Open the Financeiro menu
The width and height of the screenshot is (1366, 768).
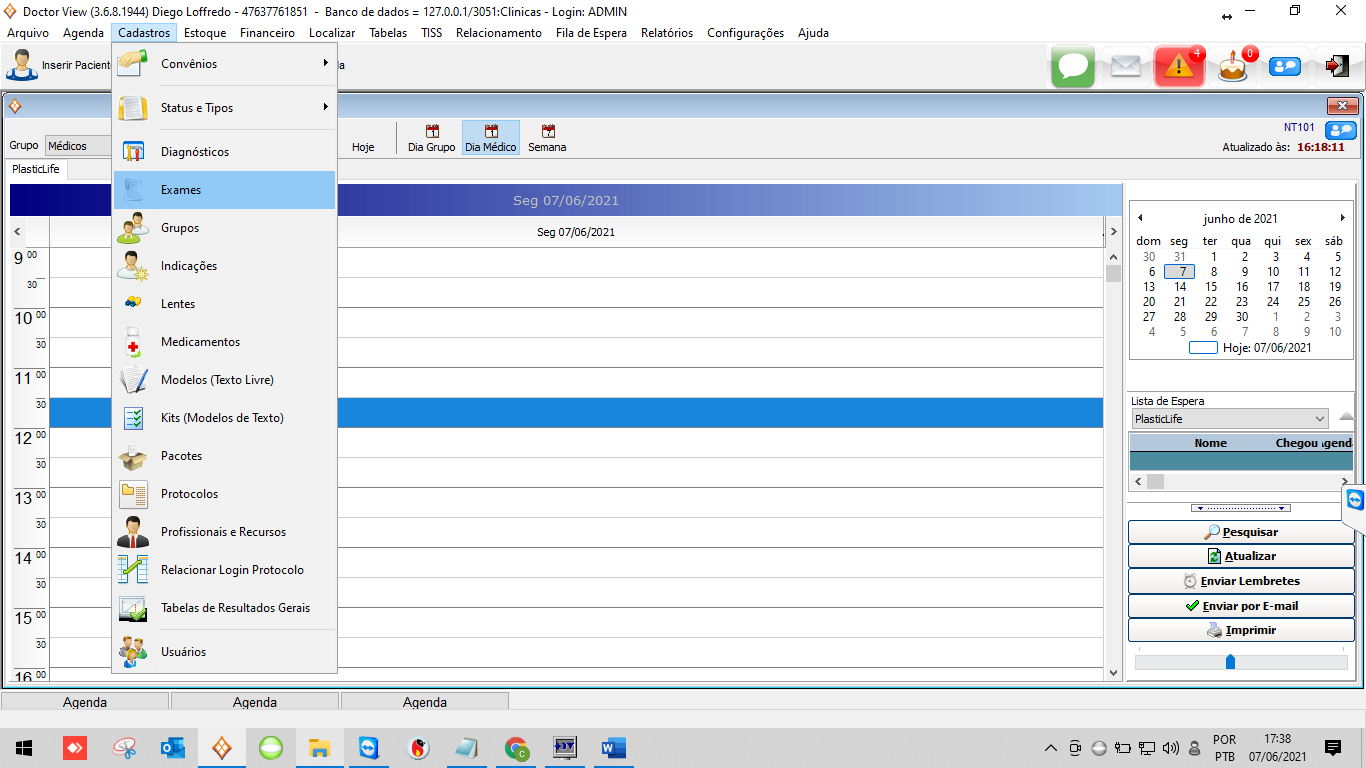point(267,33)
